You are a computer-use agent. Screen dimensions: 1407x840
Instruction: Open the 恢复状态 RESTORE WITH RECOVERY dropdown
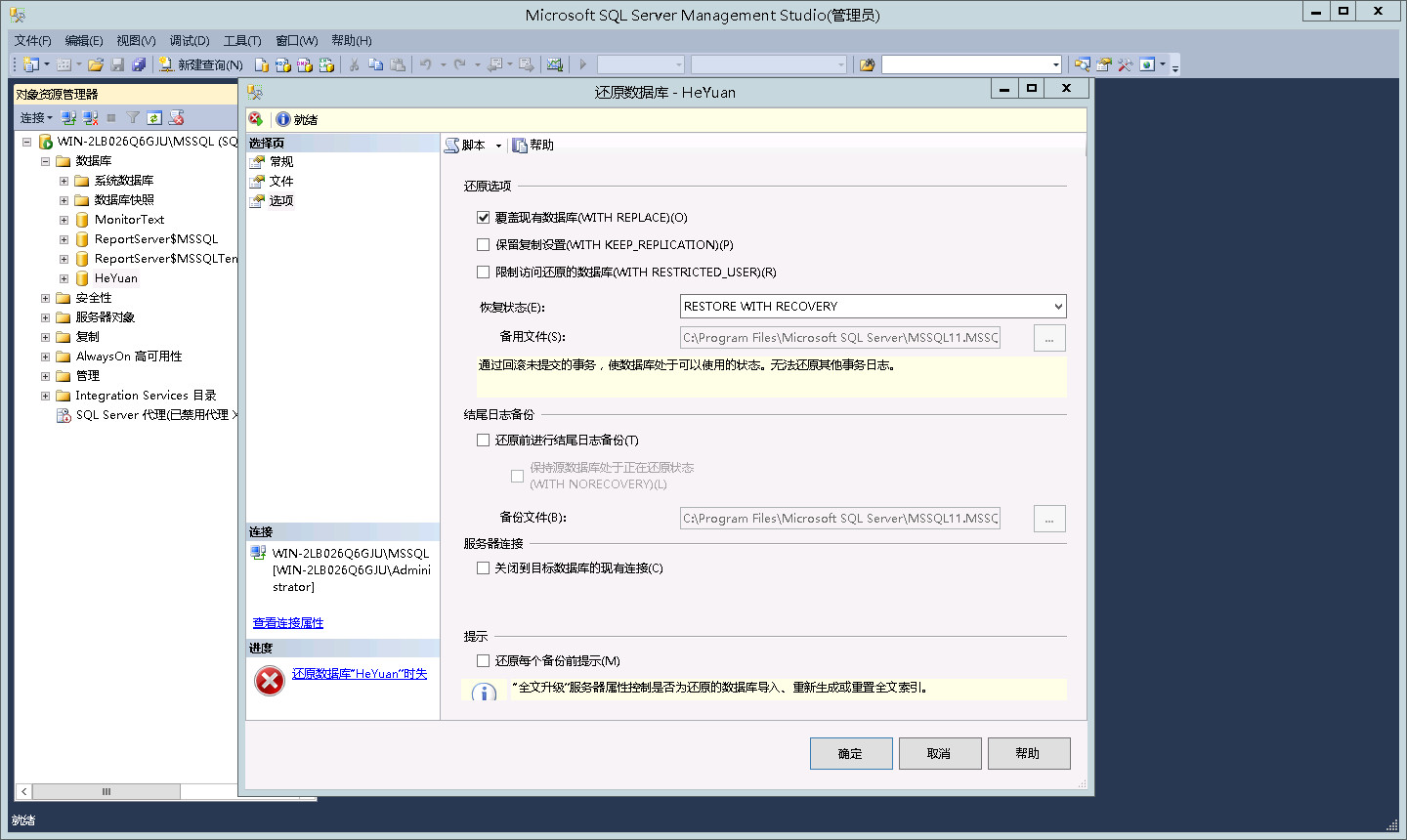point(873,307)
